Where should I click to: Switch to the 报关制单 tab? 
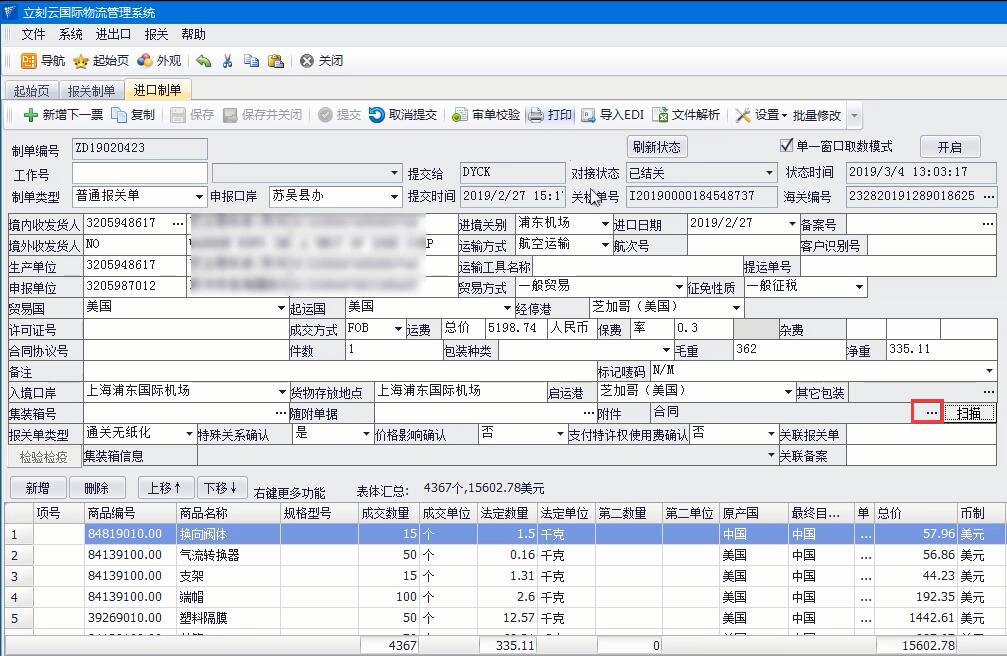pyautogui.click(x=91, y=91)
